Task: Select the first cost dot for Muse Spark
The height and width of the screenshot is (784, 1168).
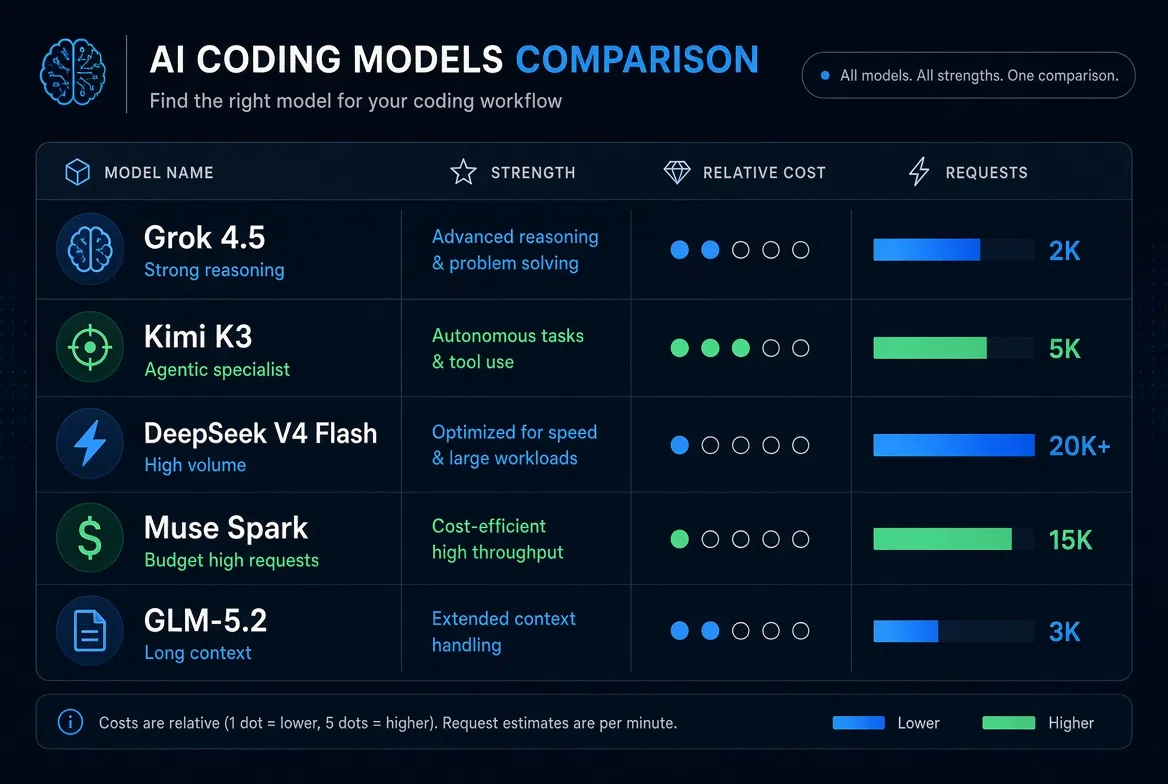Action: pyautogui.click(x=679, y=539)
